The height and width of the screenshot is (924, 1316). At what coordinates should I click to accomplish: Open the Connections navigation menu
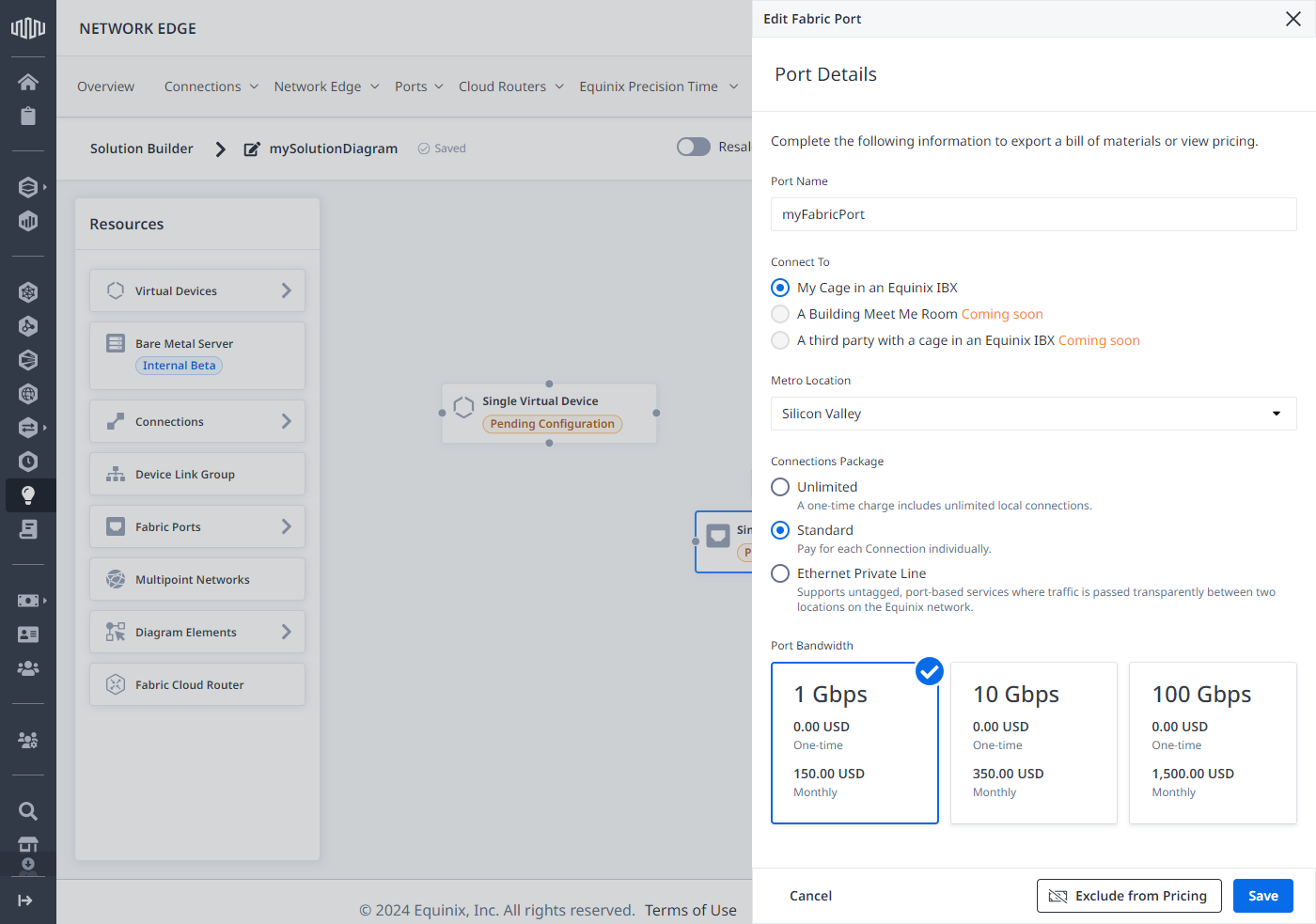click(211, 86)
